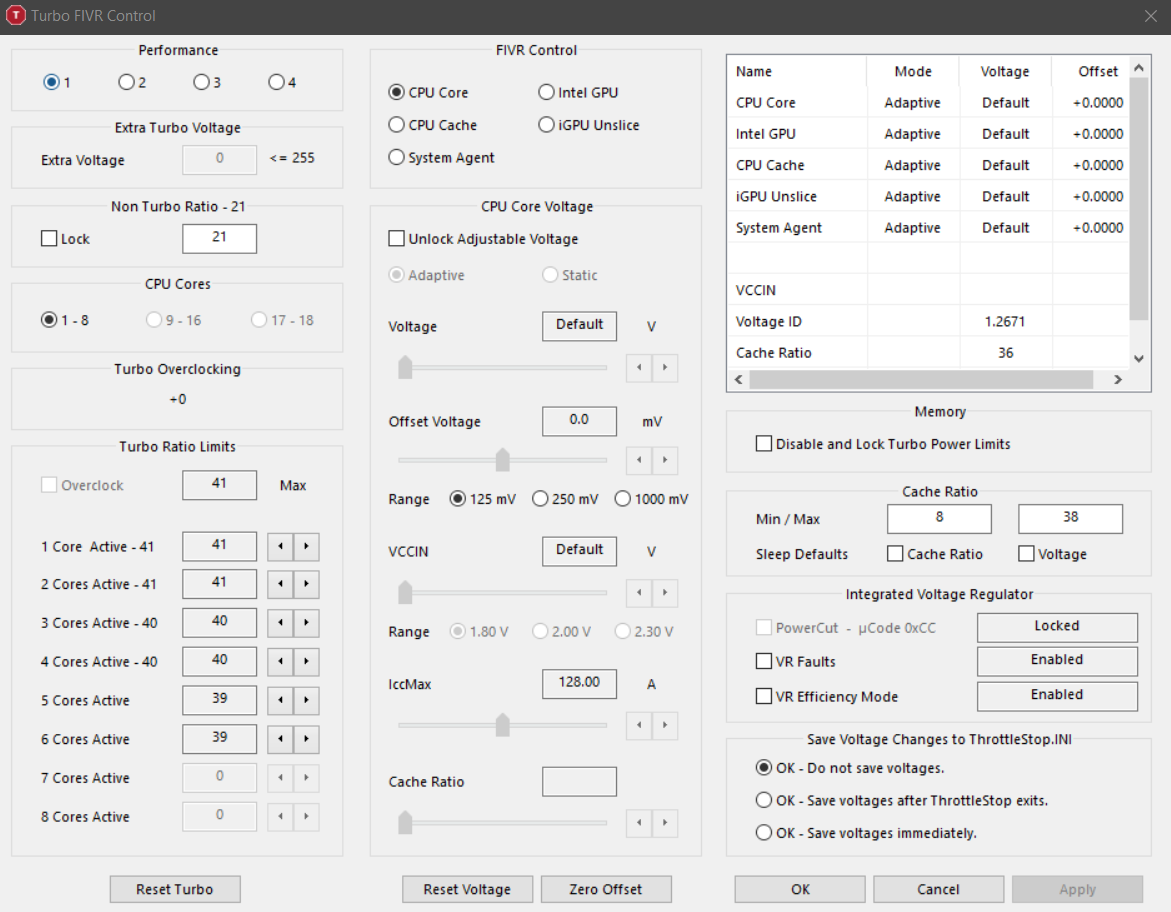Increase 5 Cores Active ratio arrow
This screenshot has height=912, width=1171.
(x=306, y=700)
